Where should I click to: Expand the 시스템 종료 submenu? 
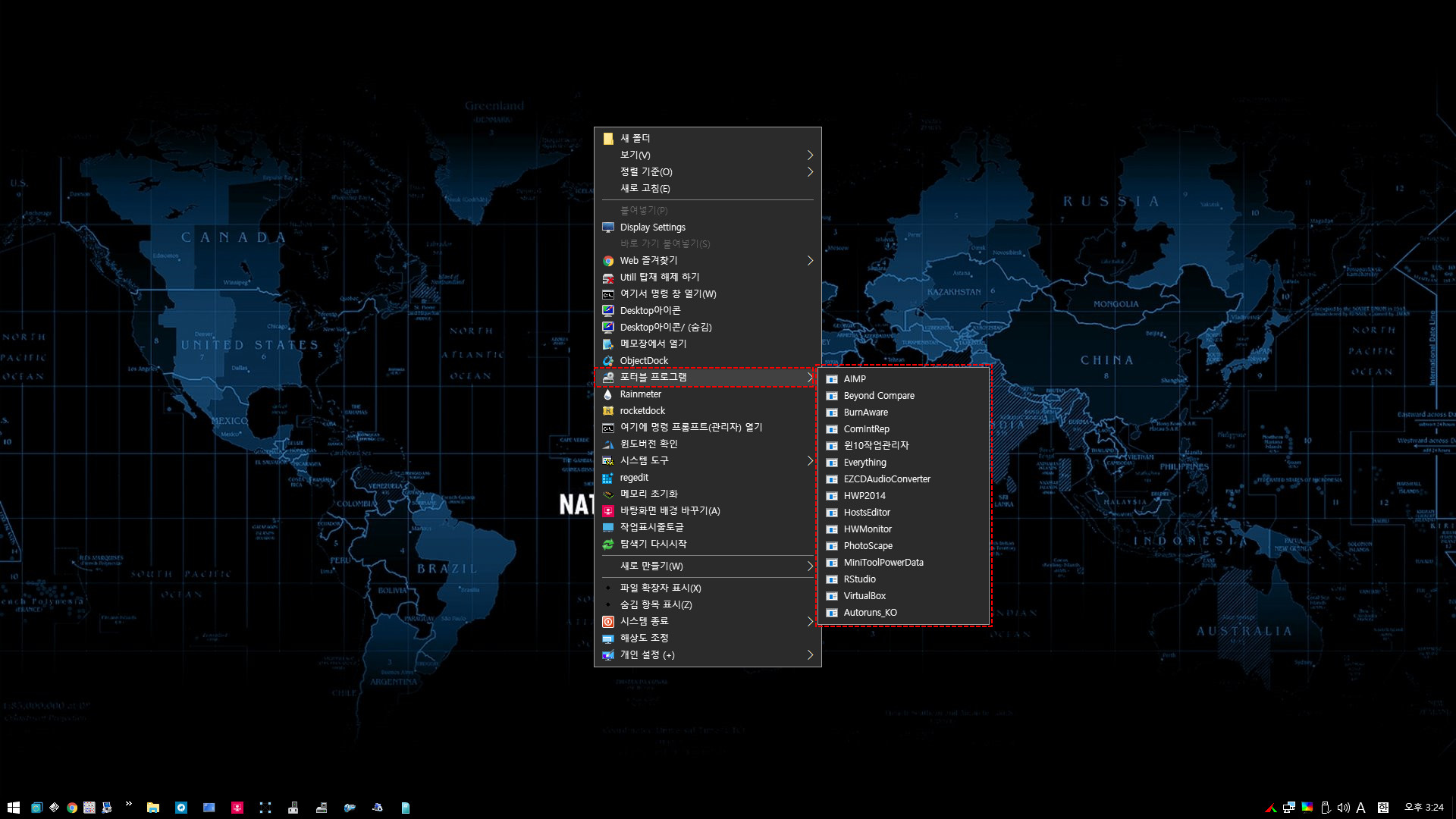[x=708, y=621]
